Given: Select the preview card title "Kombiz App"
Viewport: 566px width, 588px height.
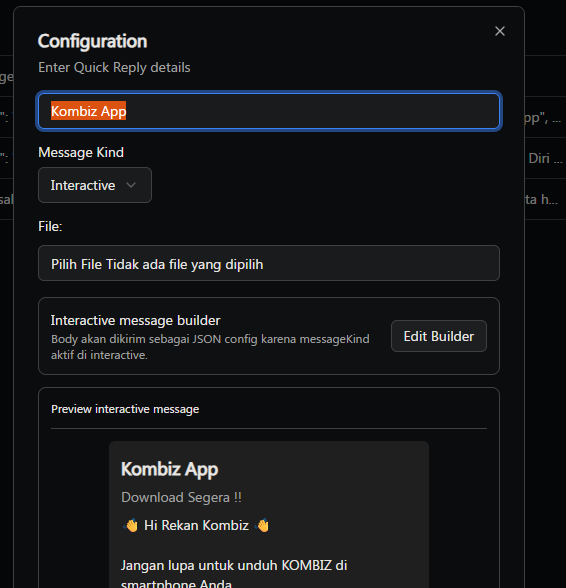Looking at the screenshot, I should pyautogui.click(x=170, y=470).
